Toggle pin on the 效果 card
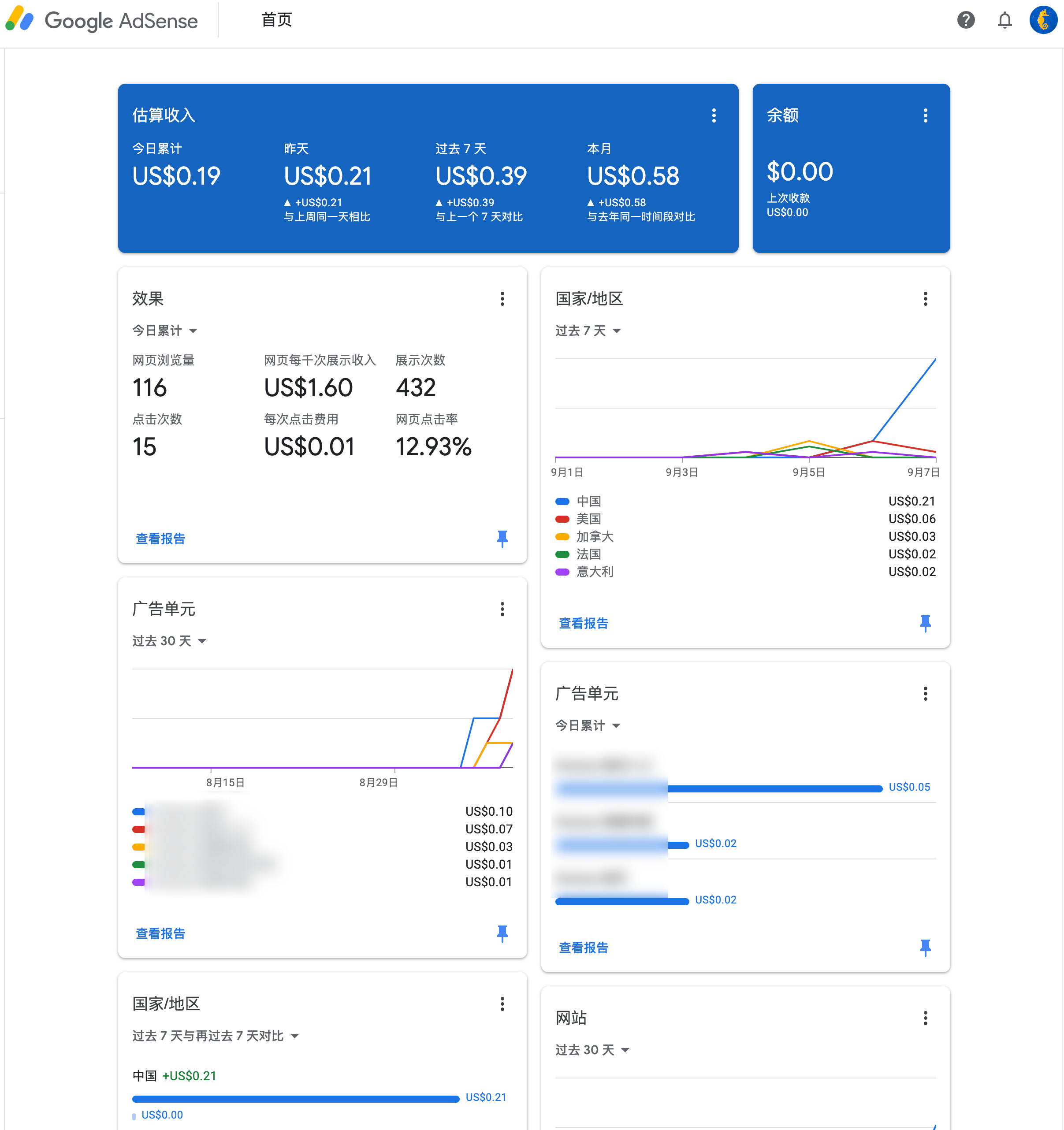This screenshot has height=1130, width=1064. coord(502,538)
